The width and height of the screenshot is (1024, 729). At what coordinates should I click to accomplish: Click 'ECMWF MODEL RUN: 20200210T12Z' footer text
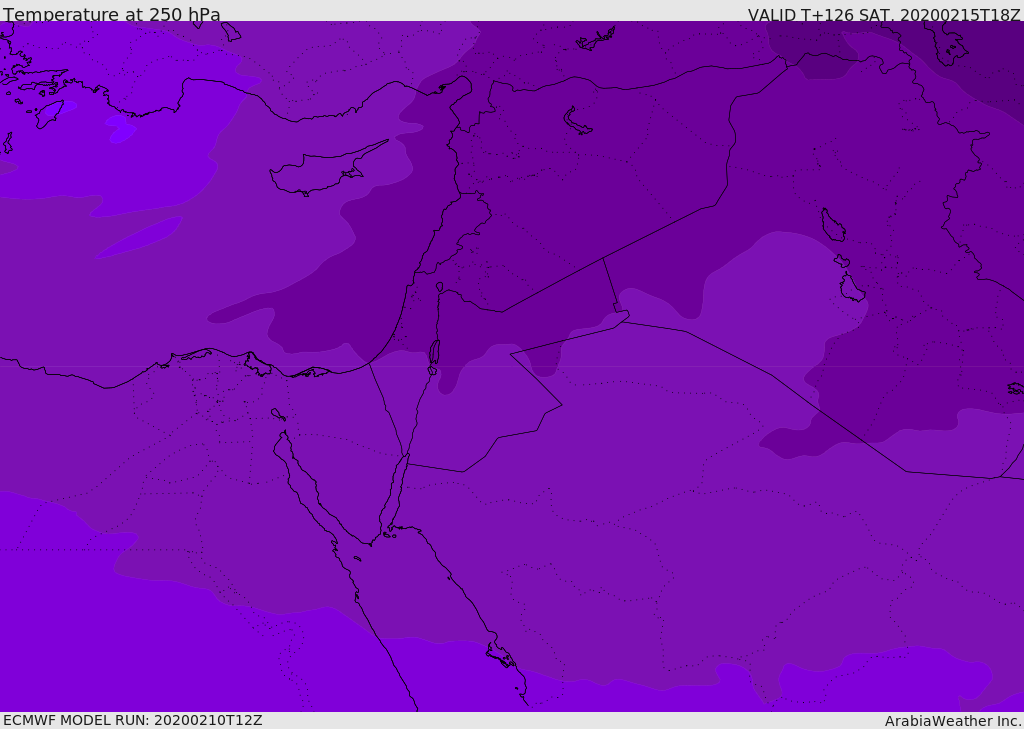(x=133, y=721)
